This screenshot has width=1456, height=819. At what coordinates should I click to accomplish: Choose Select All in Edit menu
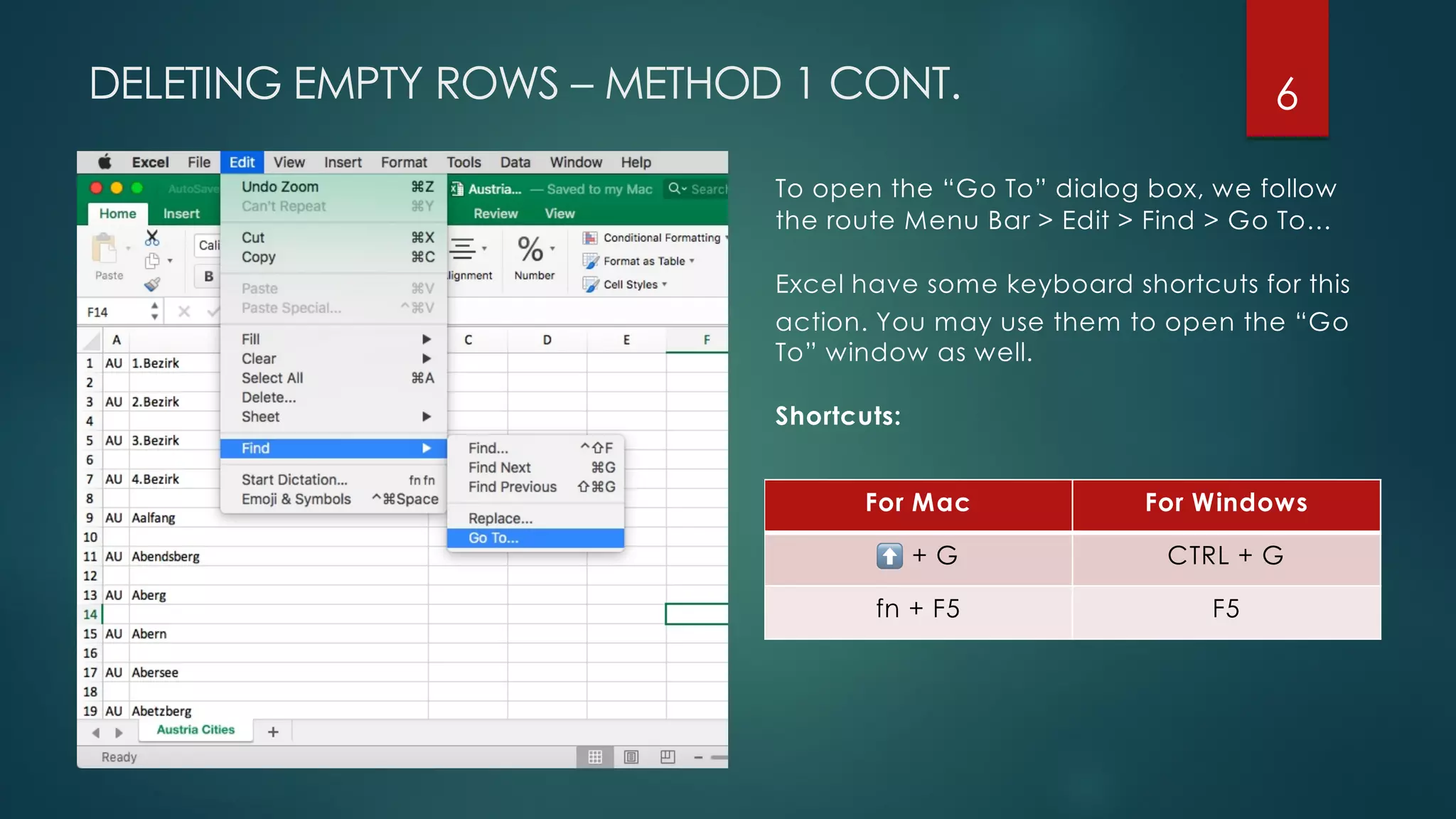[x=333, y=378]
